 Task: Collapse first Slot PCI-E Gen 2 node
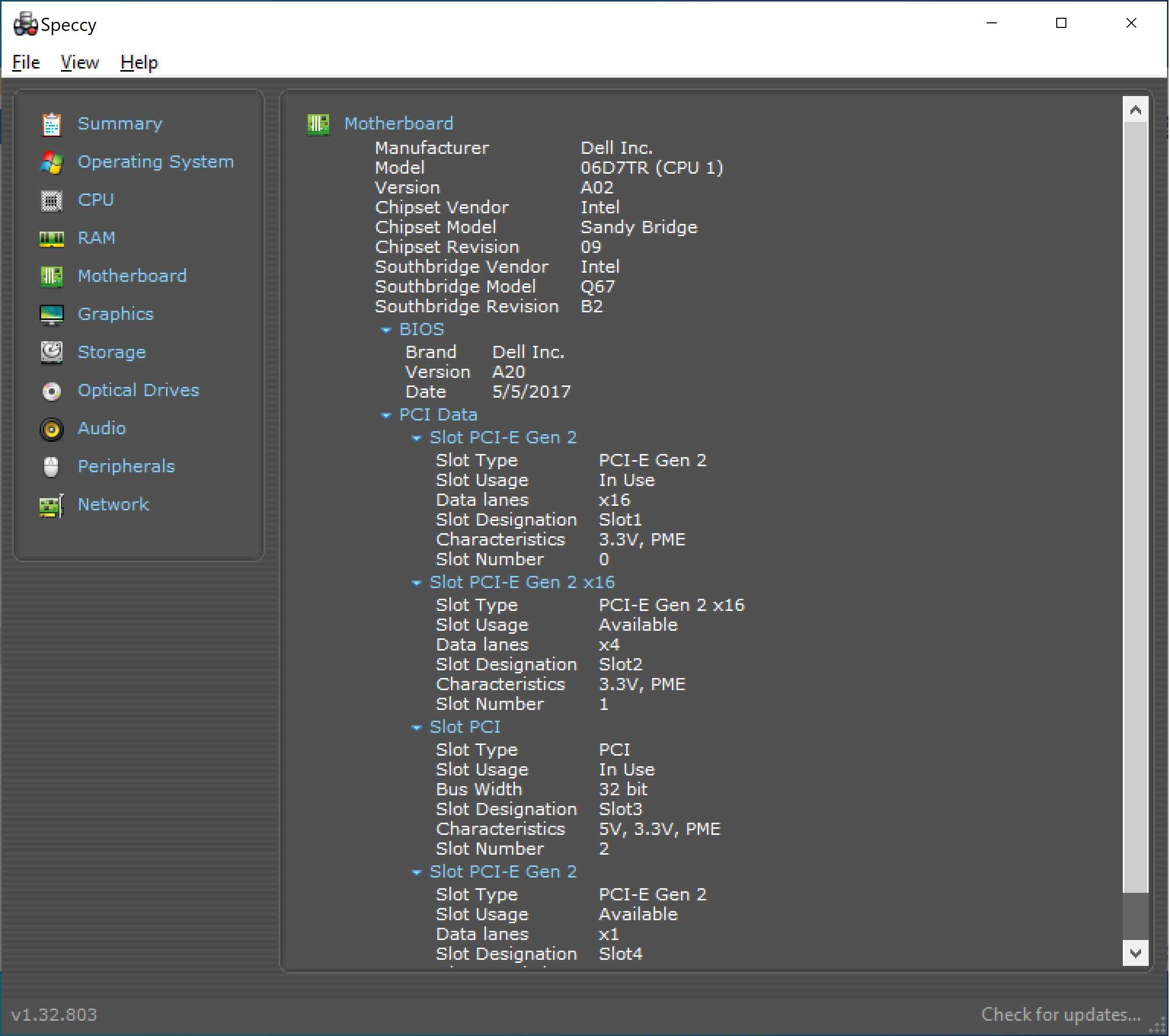coord(417,438)
